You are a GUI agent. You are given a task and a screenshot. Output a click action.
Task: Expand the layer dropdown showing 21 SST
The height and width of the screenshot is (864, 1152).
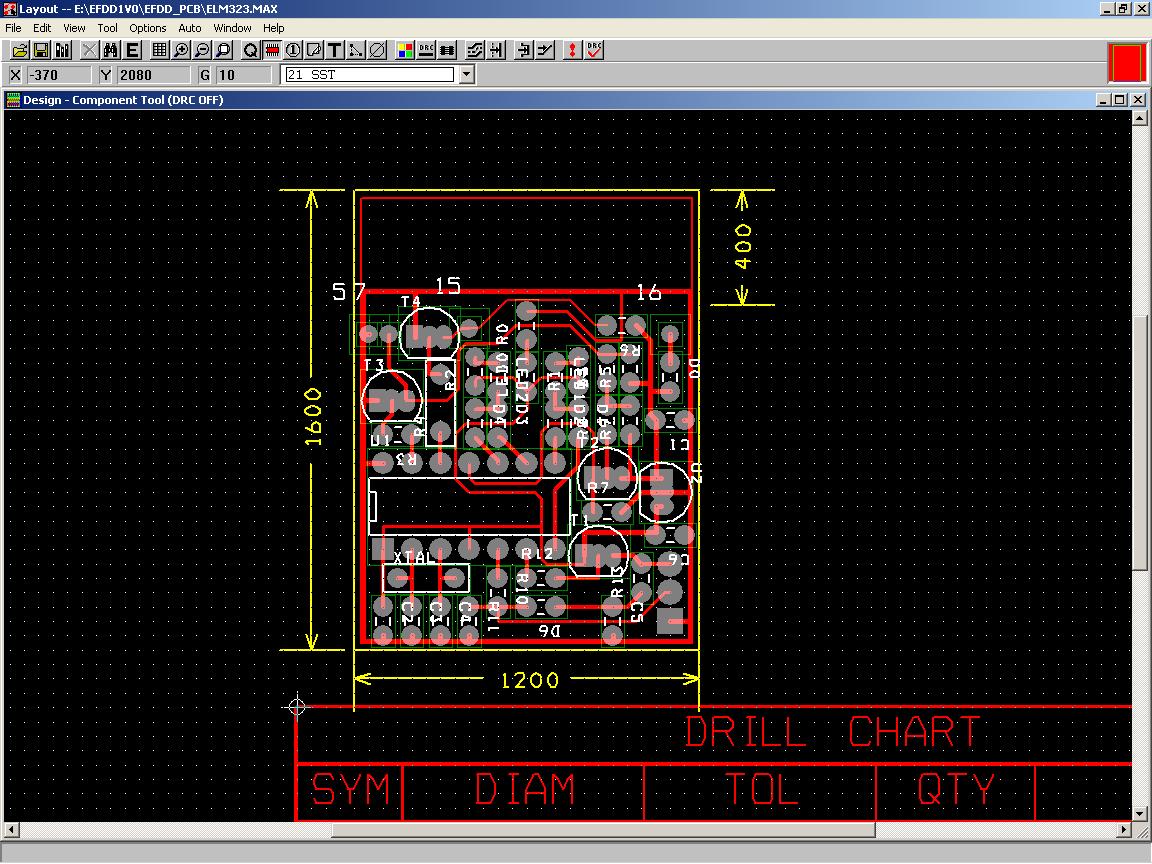tap(466, 75)
